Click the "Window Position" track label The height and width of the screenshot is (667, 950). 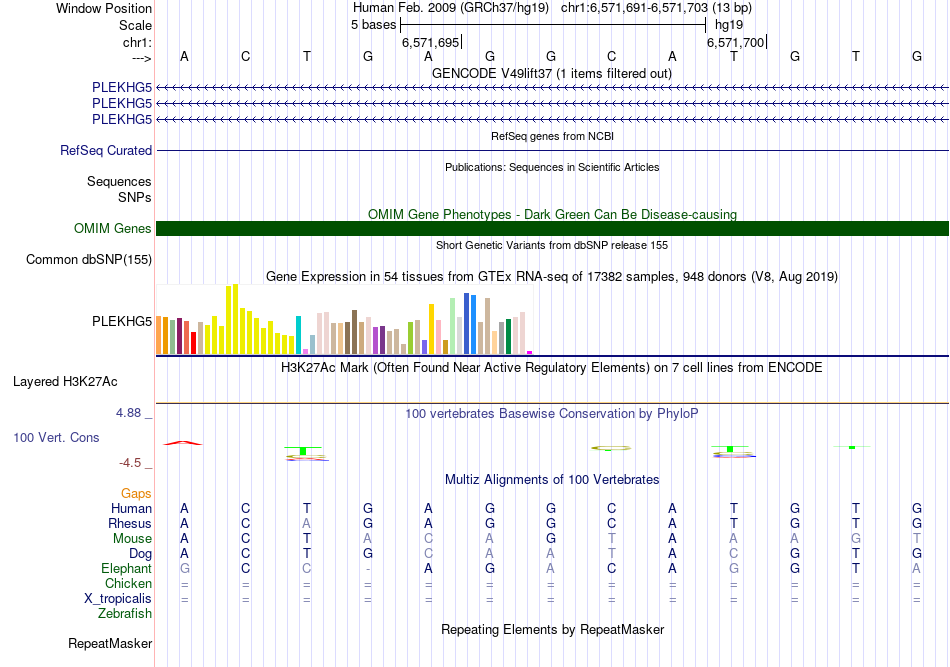(x=104, y=8)
